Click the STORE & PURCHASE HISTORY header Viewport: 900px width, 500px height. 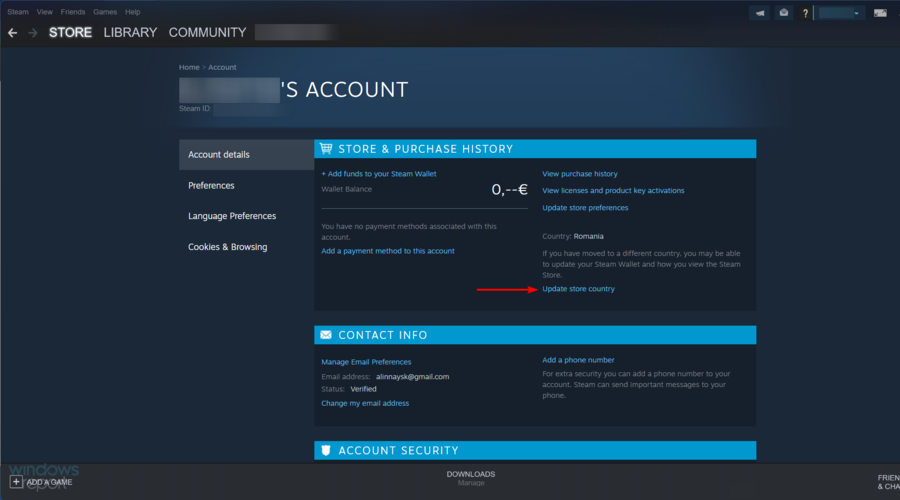[535, 149]
